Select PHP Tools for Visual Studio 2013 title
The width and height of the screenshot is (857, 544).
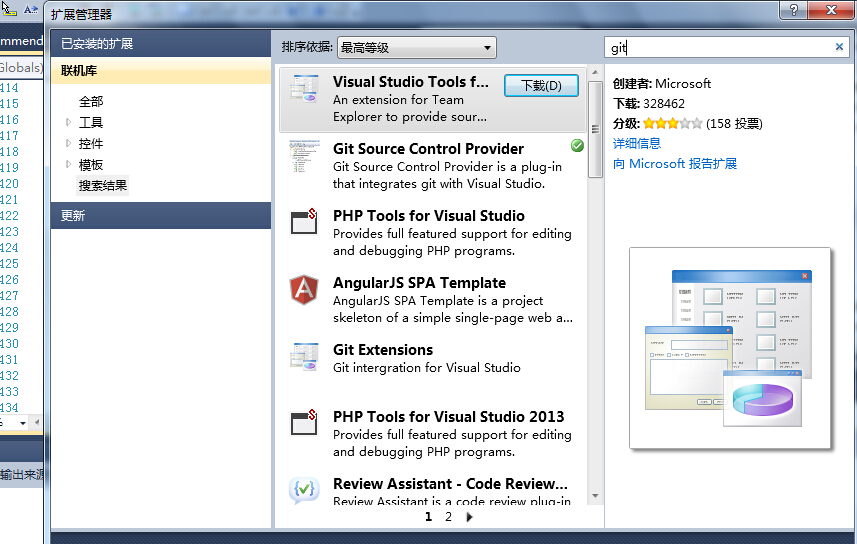[x=449, y=417]
